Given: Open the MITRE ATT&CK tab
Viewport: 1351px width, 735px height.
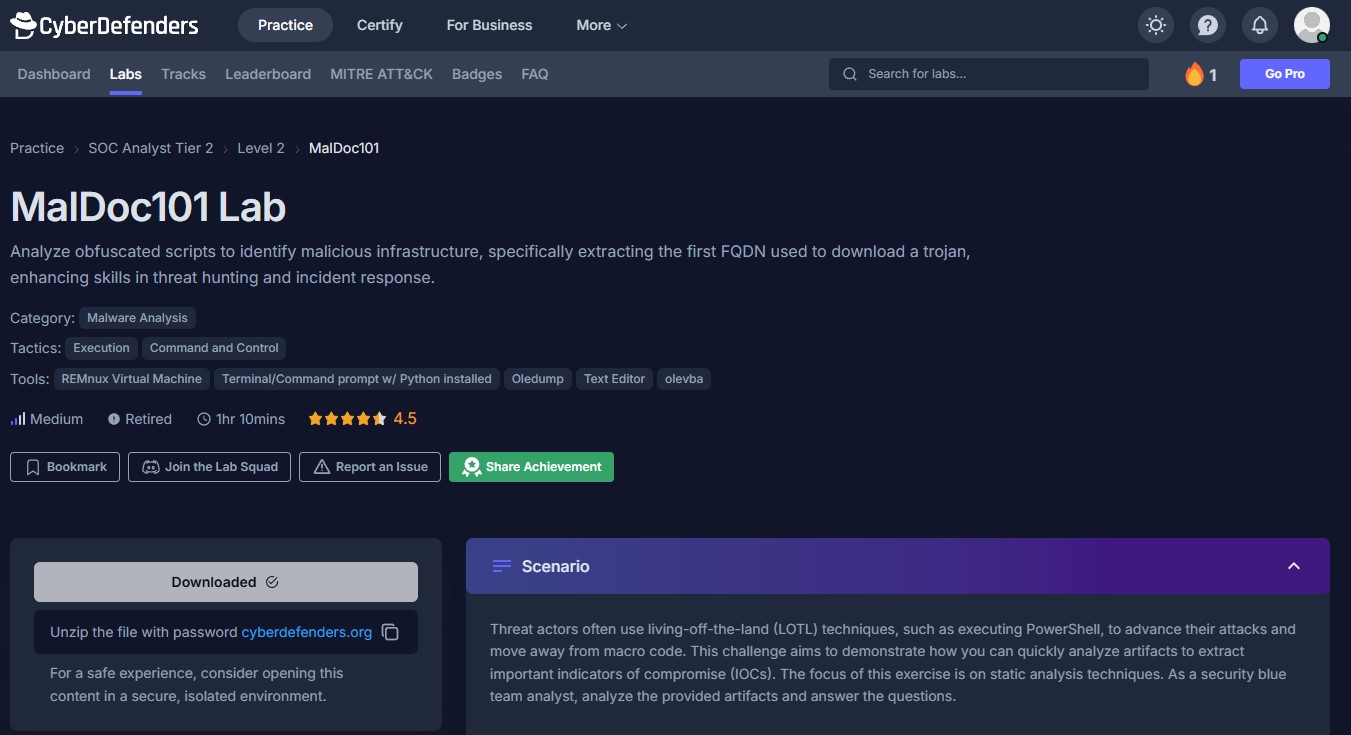Looking at the screenshot, I should tap(381, 74).
